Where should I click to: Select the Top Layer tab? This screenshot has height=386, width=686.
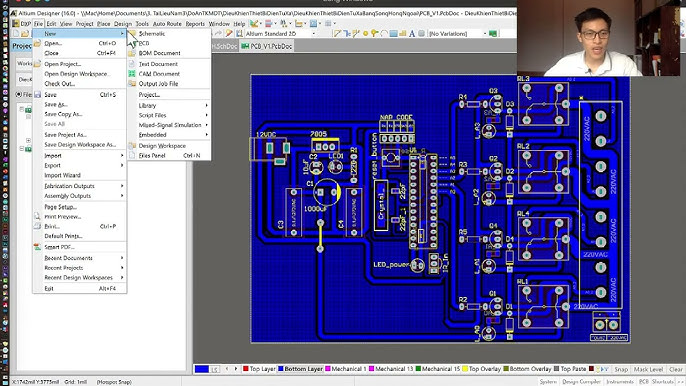click(259, 369)
